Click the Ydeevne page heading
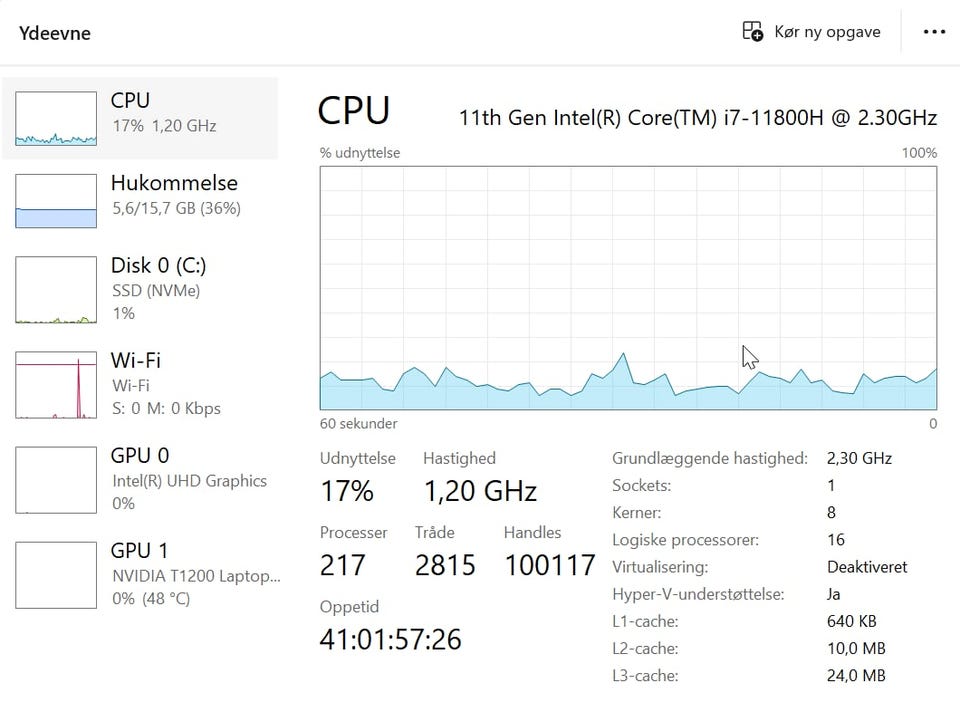960x712 pixels. coord(55,33)
